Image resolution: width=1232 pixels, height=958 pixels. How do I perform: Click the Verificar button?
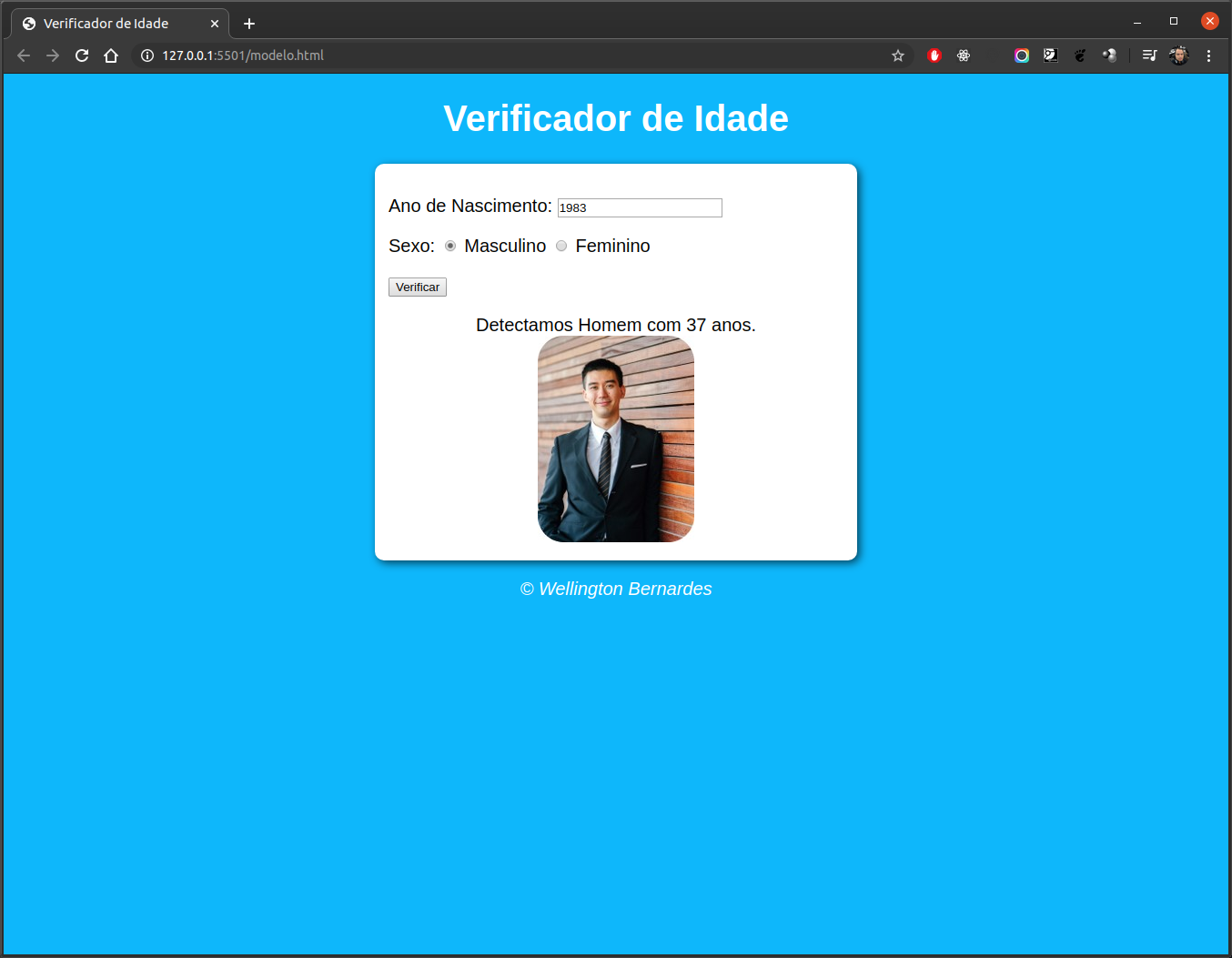coord(418,287)
